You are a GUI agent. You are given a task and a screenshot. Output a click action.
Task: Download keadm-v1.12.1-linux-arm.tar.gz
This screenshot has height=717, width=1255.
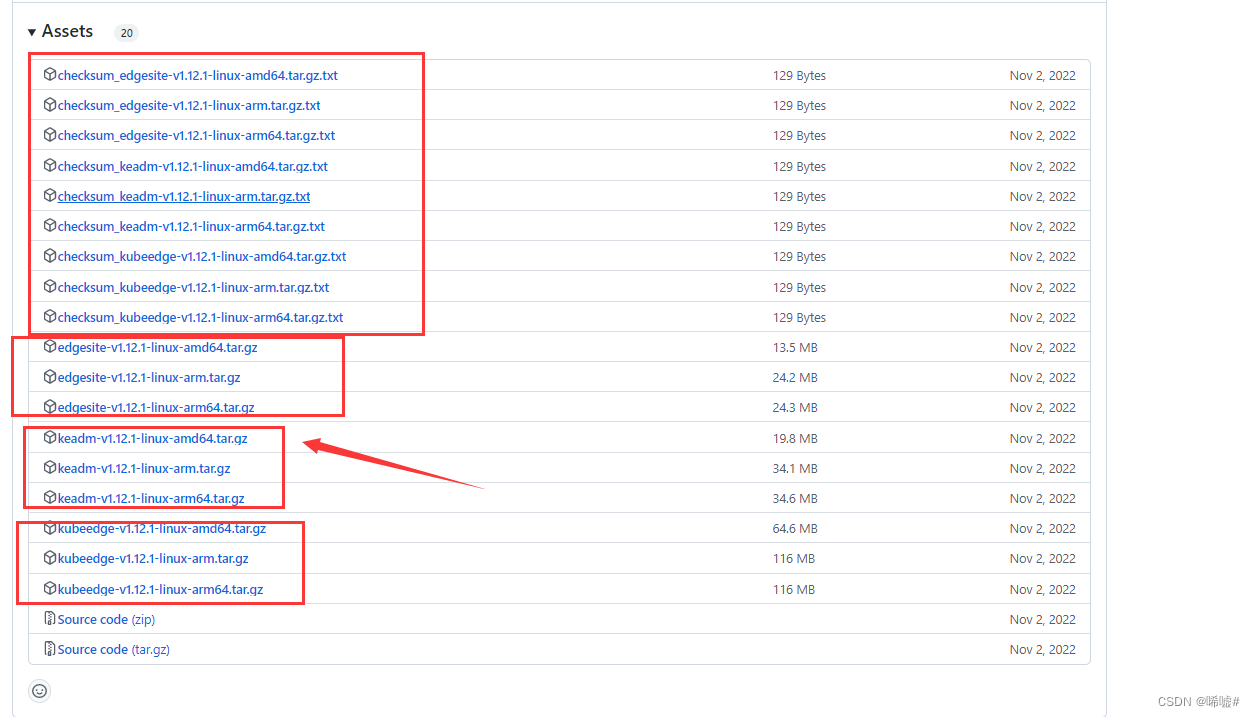(x=144, y=468)
